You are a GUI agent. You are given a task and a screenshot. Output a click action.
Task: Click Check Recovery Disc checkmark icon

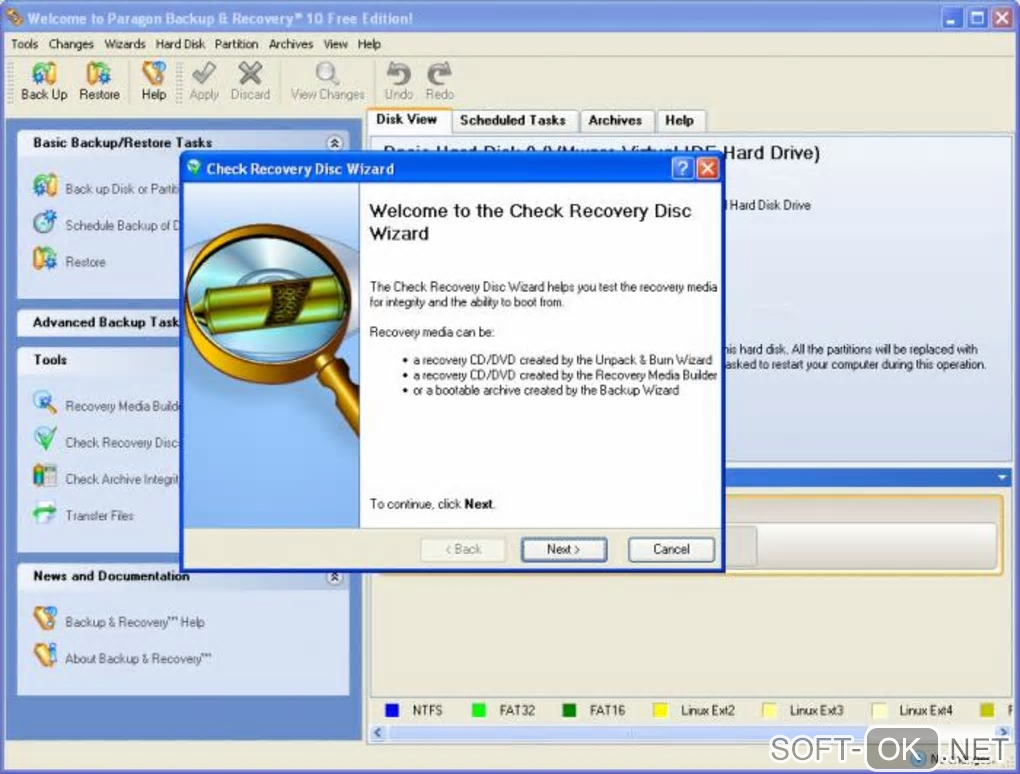tap(45, 439)
